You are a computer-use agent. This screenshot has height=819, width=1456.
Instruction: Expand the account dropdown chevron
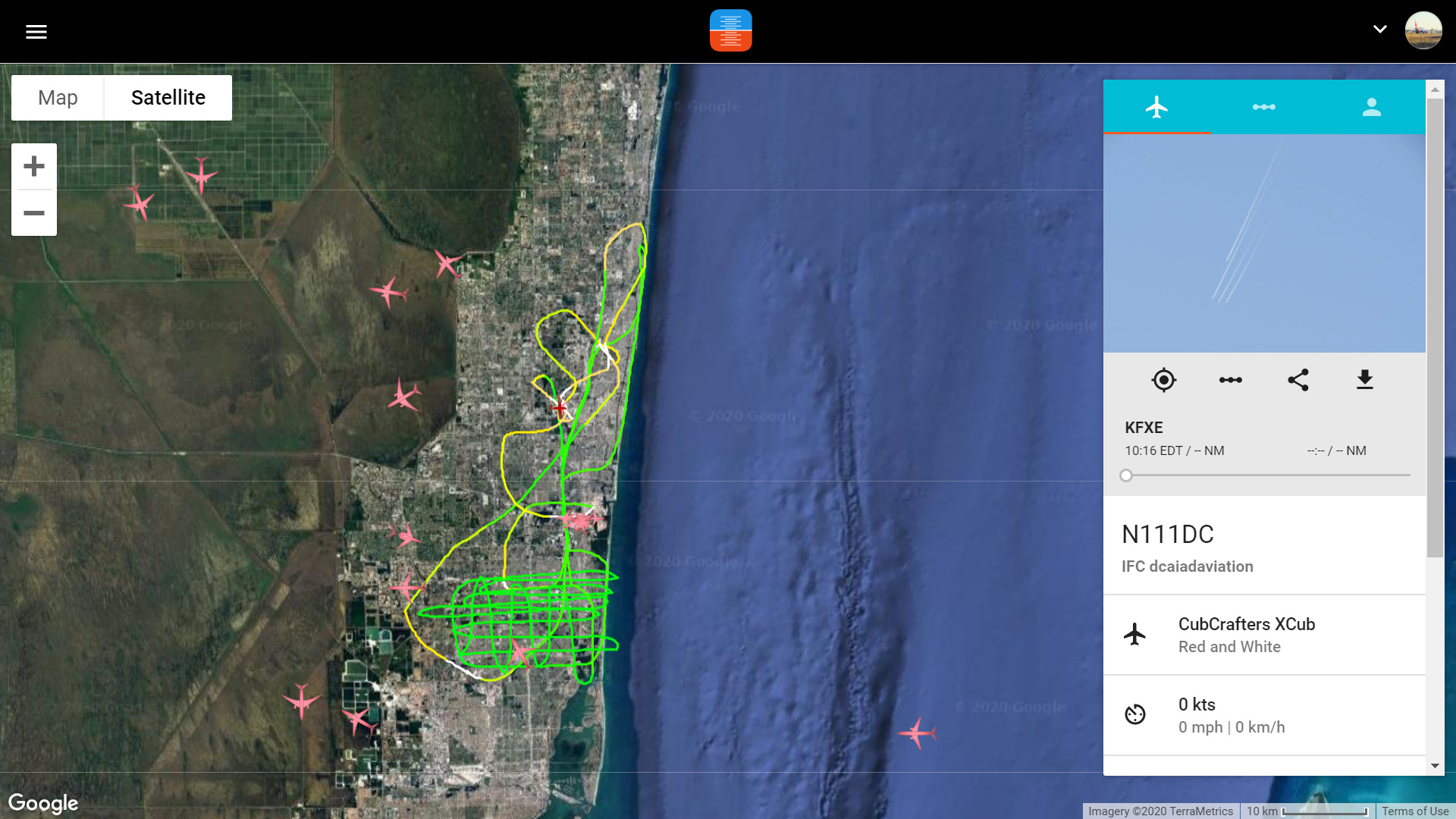1379,30
